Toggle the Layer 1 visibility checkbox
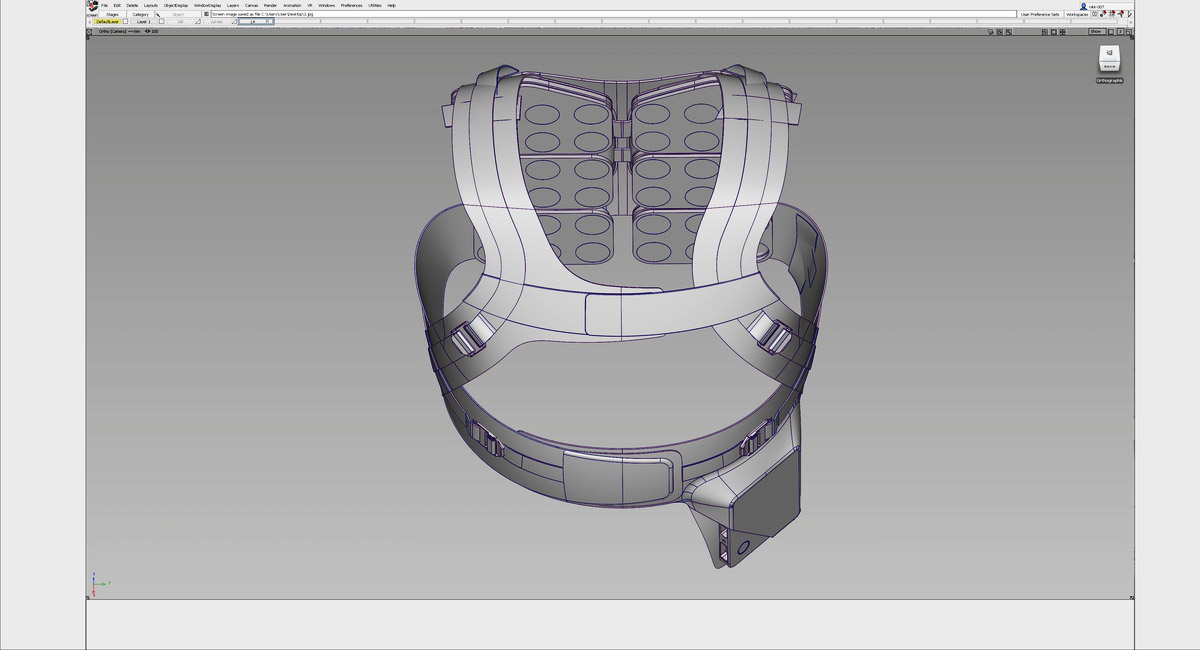The image size is (1200, 650). [x=160, y=22]
